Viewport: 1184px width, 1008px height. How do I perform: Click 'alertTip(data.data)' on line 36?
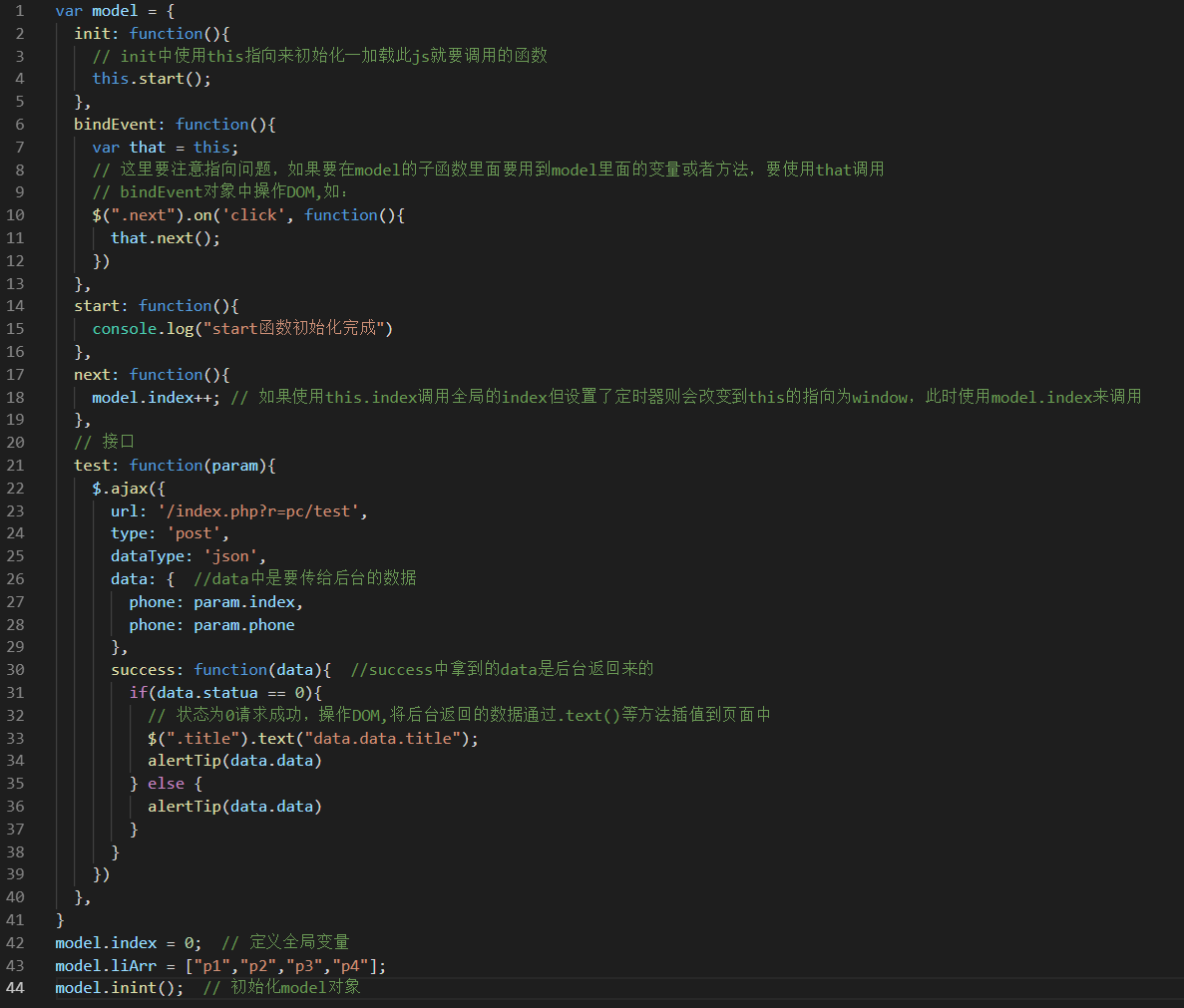(234, 807)
